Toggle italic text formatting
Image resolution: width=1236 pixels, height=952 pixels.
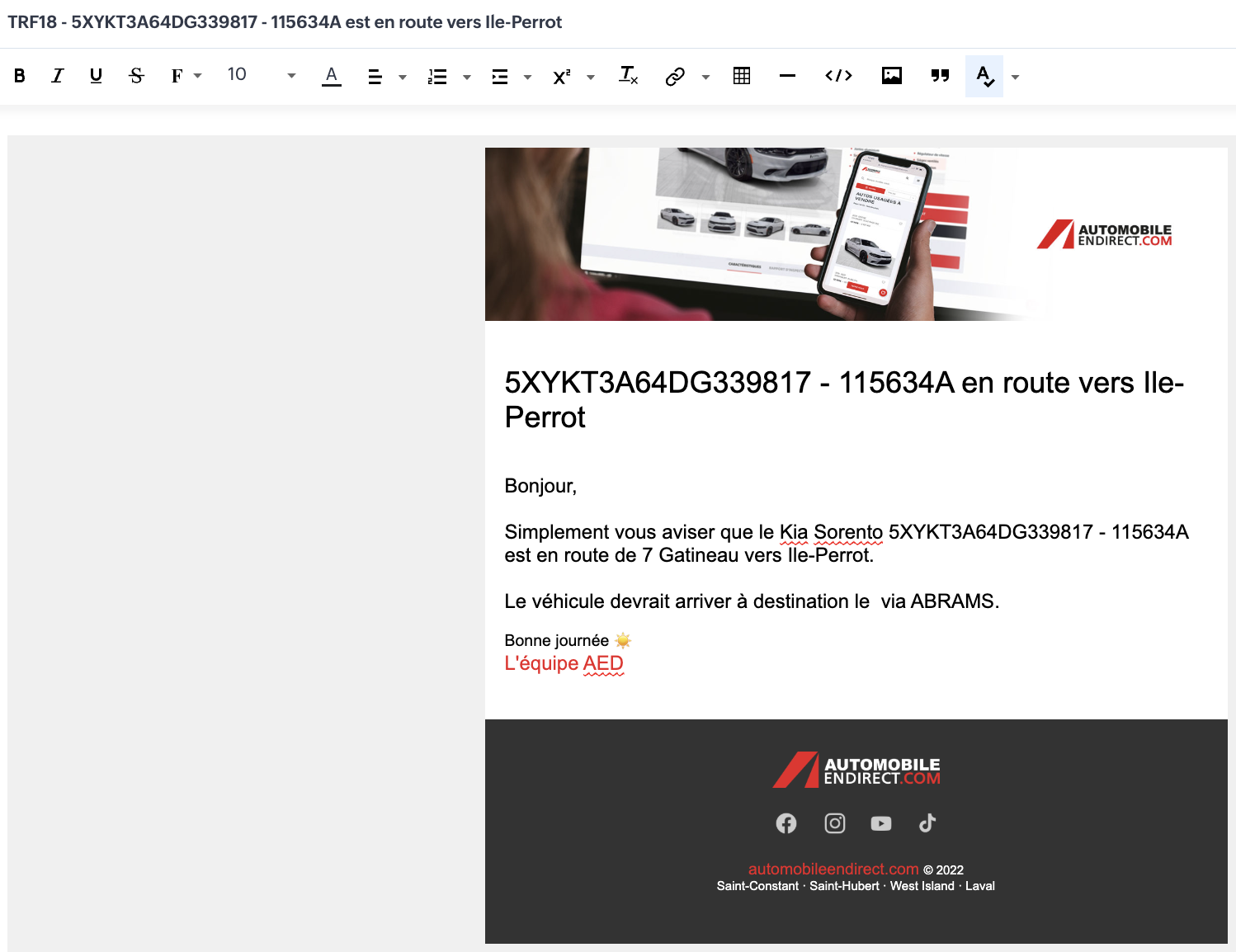(57, 76)
